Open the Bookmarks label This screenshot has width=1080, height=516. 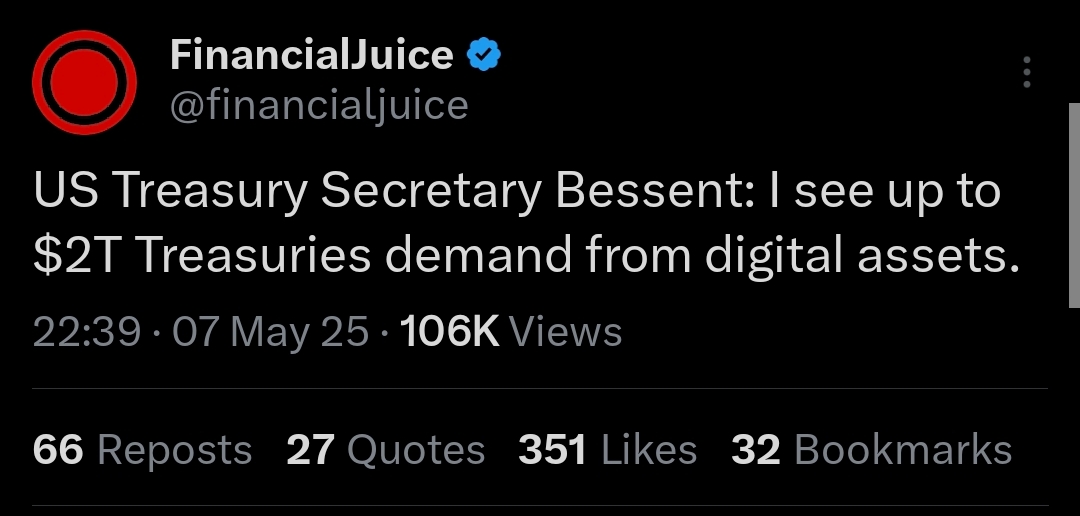tap(903, 450)
